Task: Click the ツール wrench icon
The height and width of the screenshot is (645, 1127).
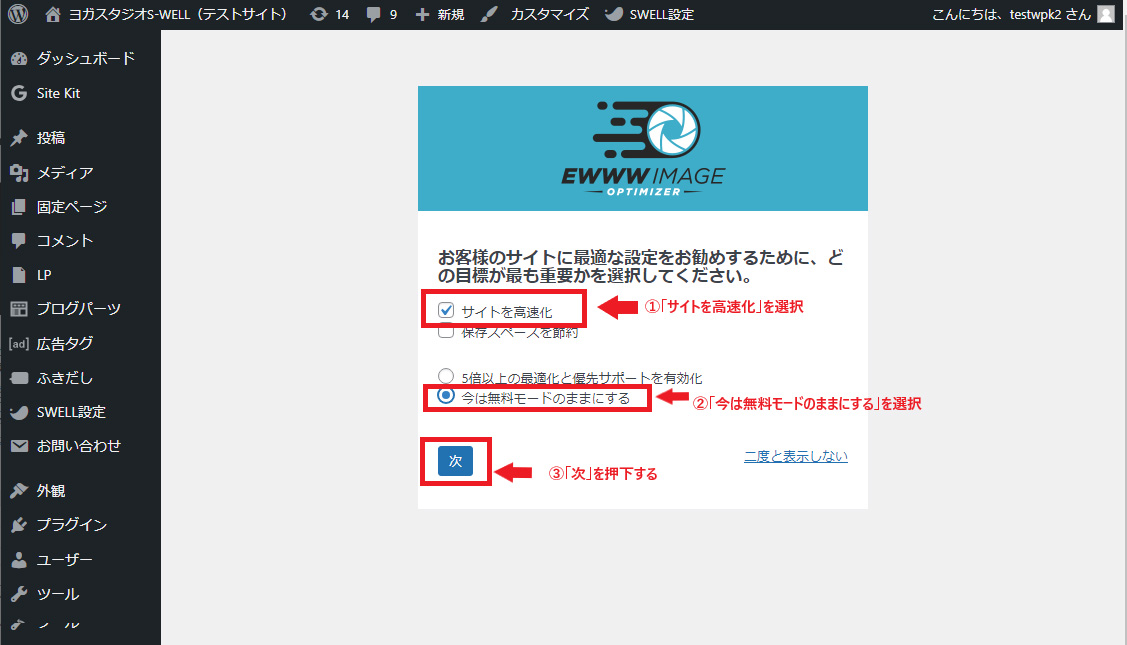Action: tap(19, 594)
